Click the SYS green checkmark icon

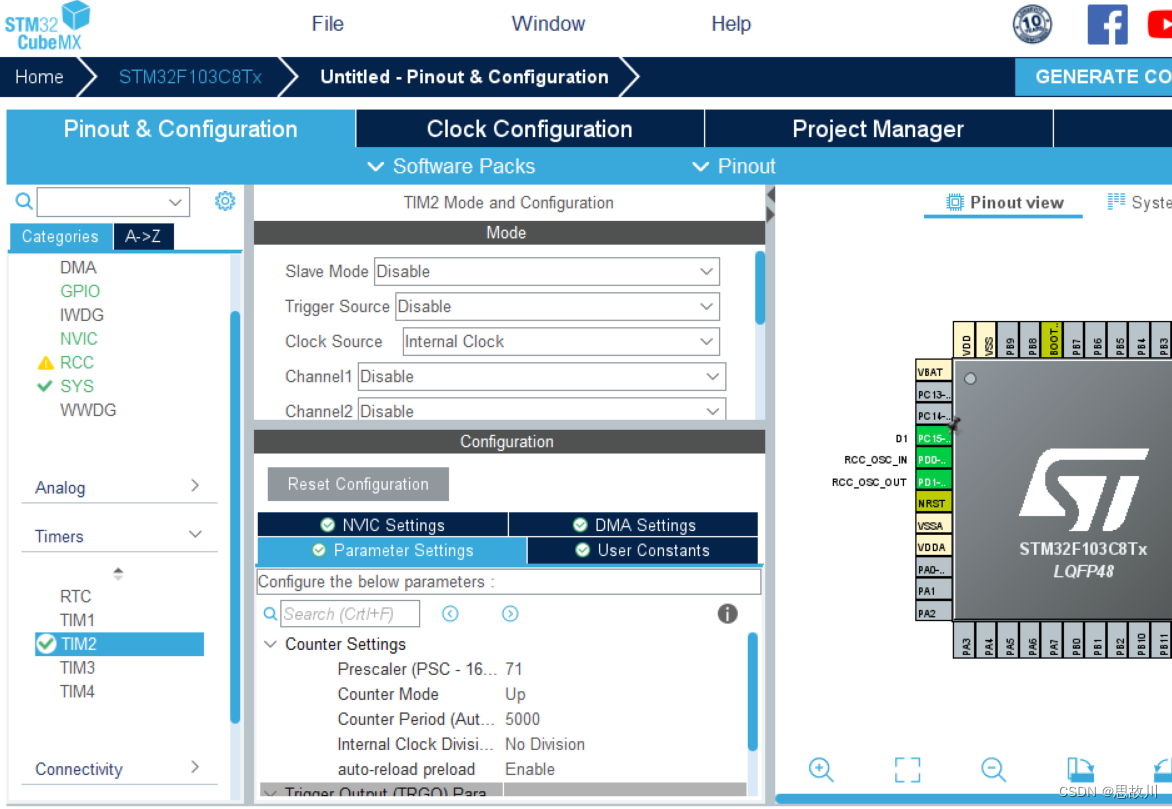[45, 386]
